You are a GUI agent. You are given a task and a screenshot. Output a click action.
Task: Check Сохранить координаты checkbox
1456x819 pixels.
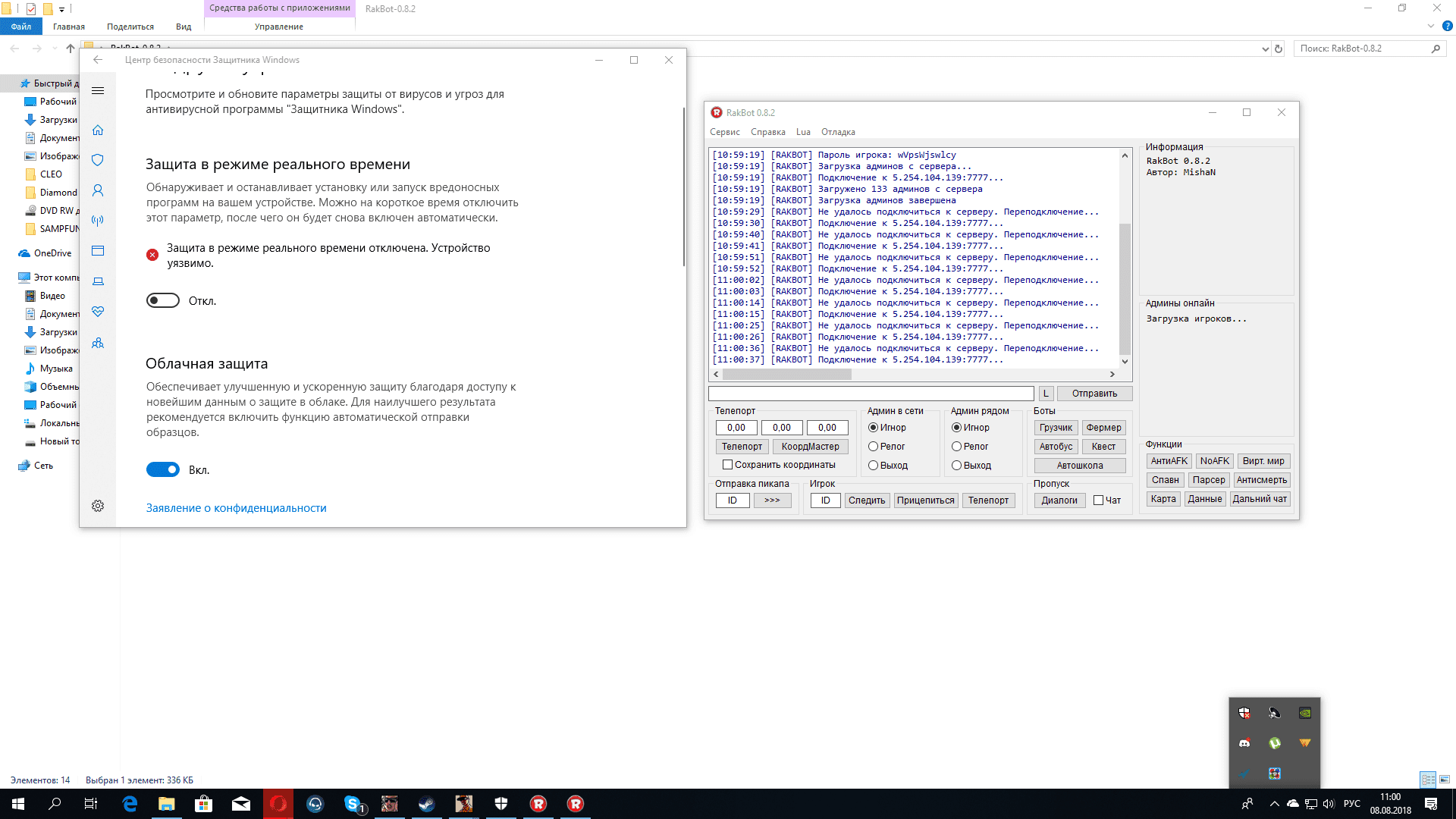[728, 465]
